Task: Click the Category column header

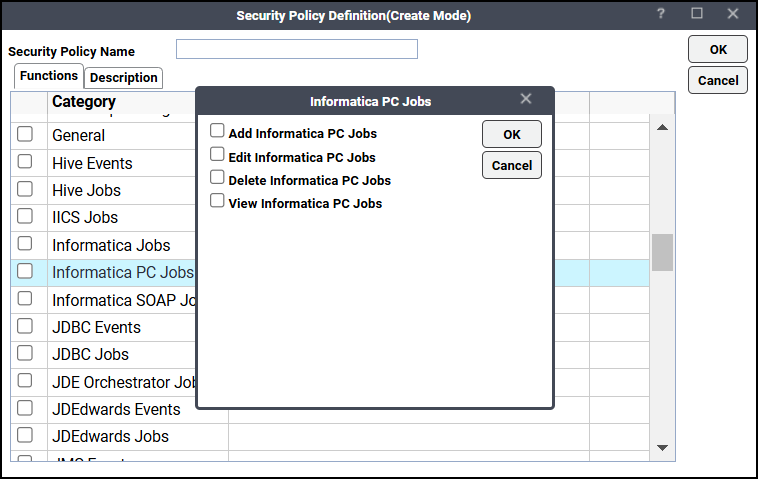Action: tap(84, 102)
